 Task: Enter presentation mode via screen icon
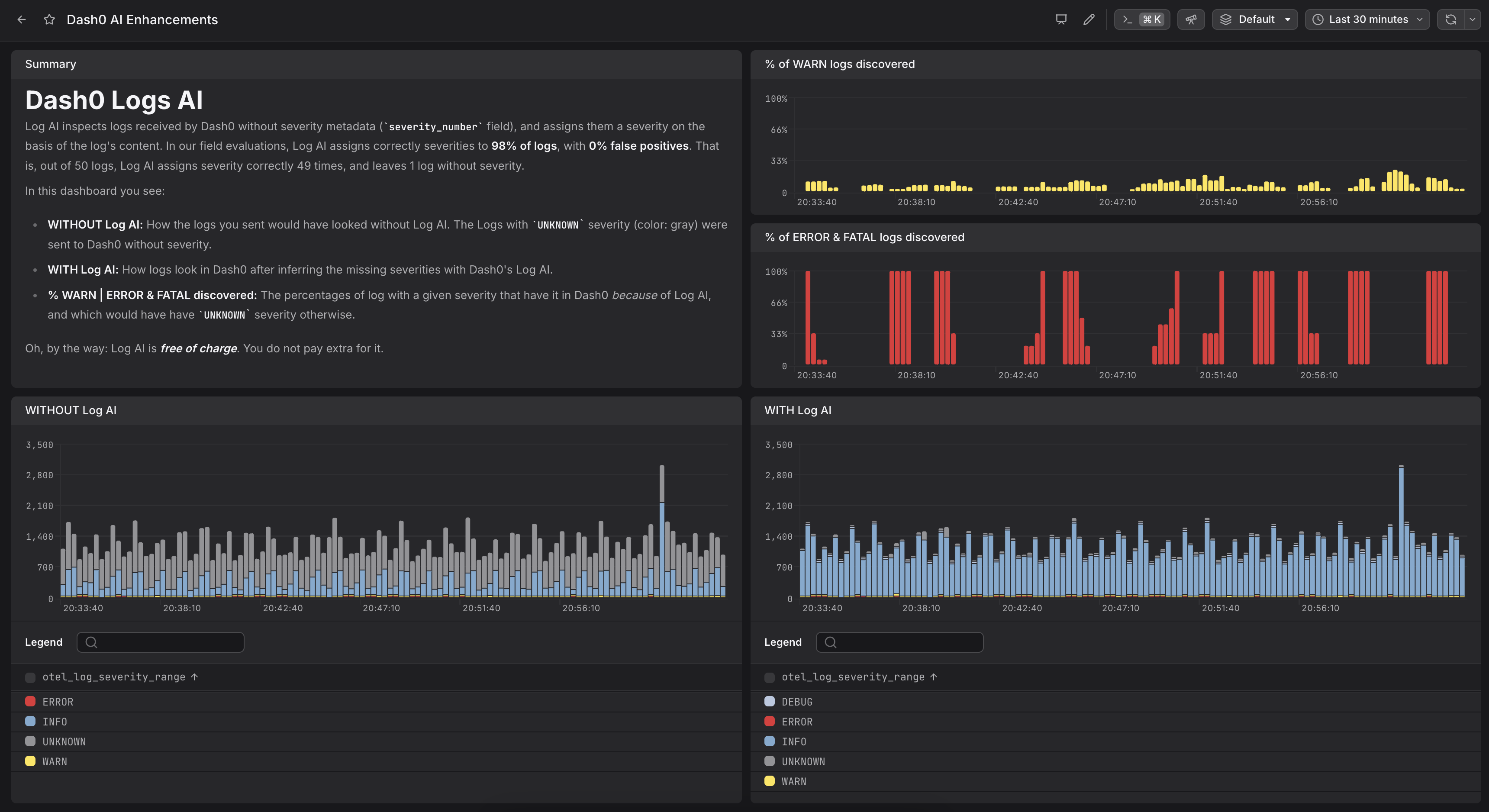[1060, 19]
